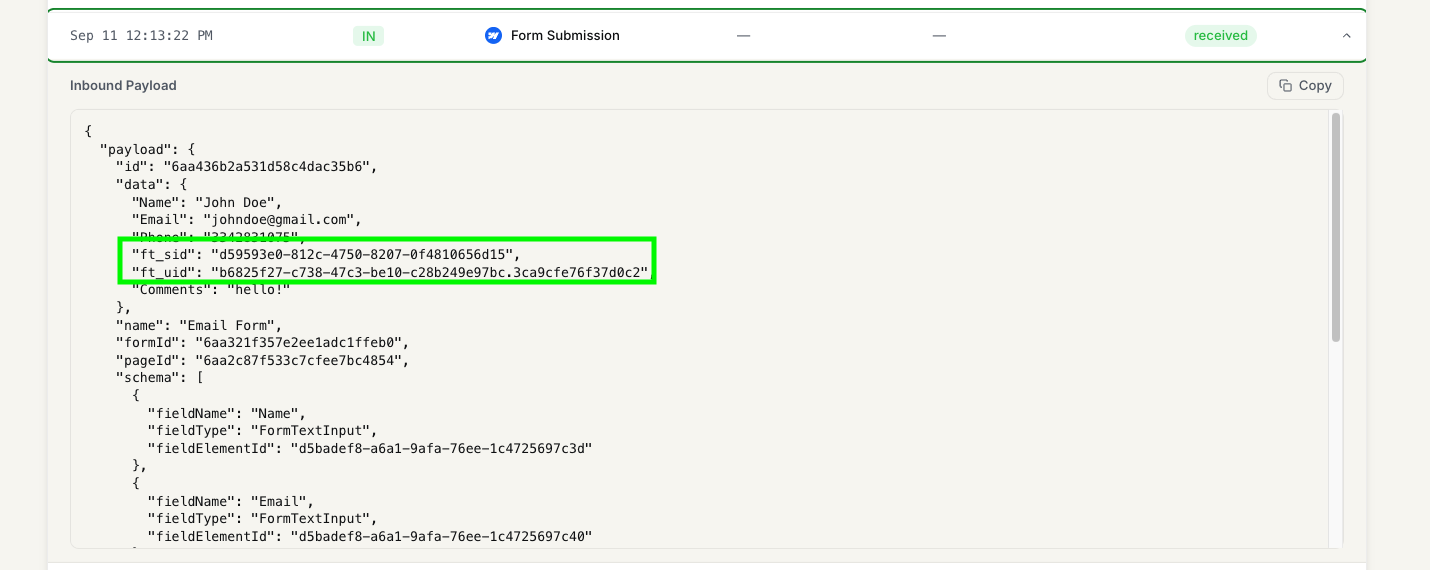The height and width of the screenshot is (570, 1430).
Task: Click the "fieldName": "Name" line
Action: [x=226, y=413]
